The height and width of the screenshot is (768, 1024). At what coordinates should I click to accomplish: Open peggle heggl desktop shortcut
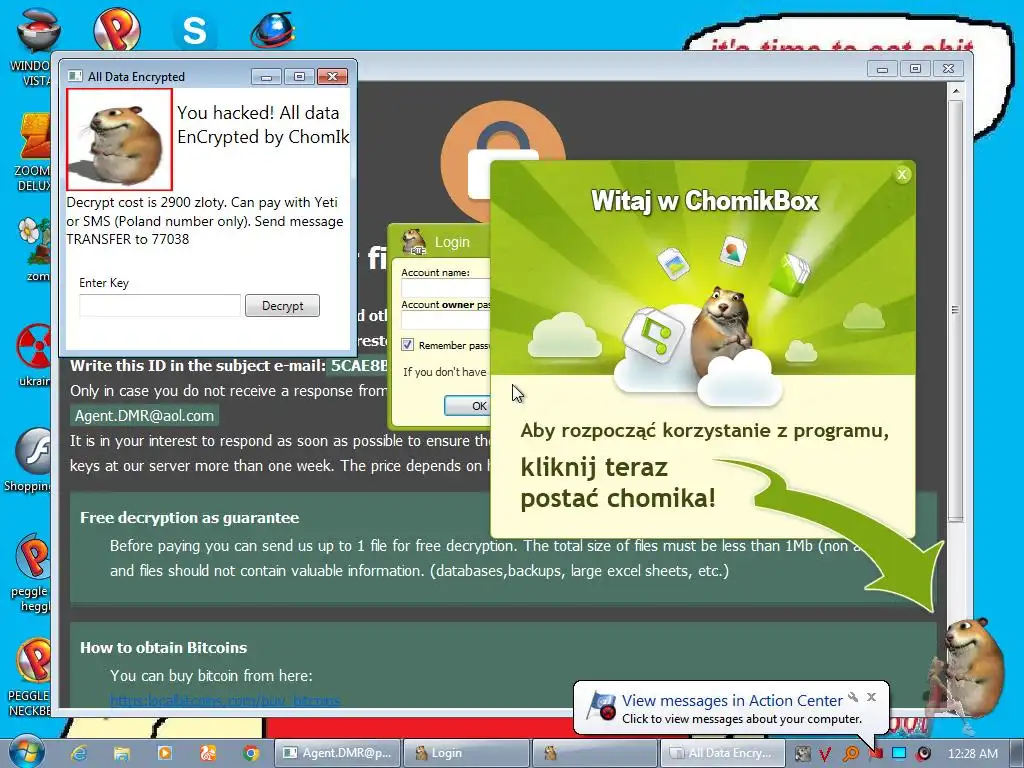click(31, 572)
